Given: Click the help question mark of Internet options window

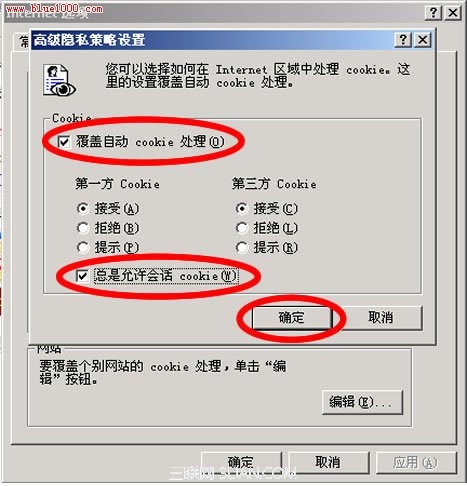Looking at the screenshot, I should (x=433, y=13).
